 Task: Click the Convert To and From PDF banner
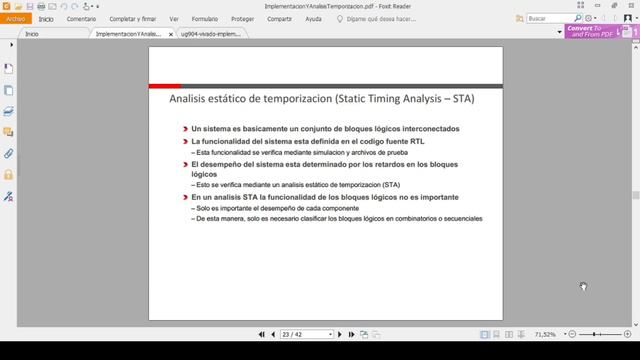click(602, 31)
